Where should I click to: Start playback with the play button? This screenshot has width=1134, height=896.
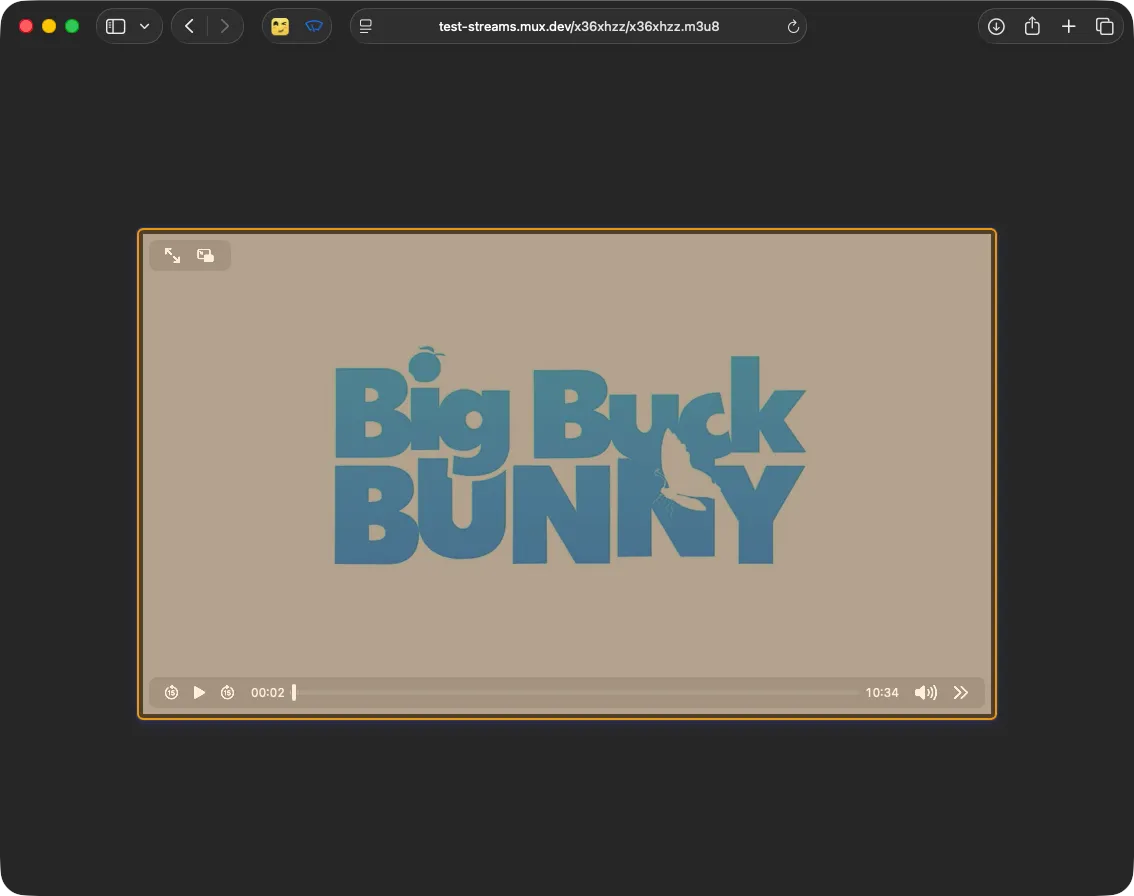(x=199, y=692)
